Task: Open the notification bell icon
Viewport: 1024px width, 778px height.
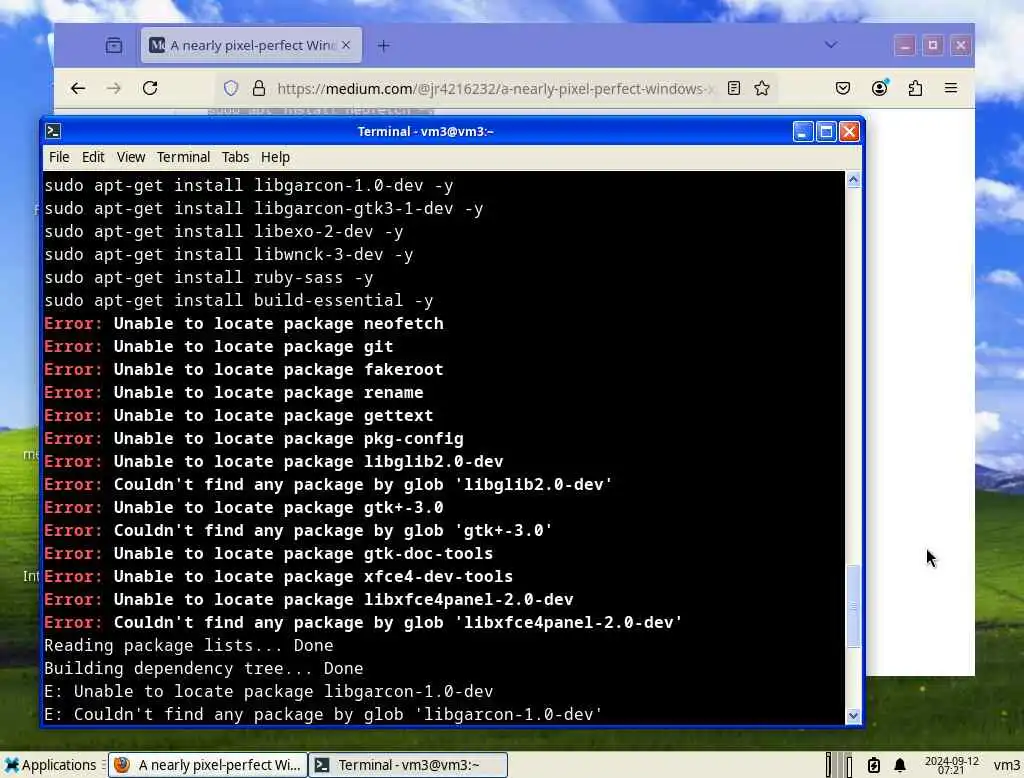Action: coord(900,765)
